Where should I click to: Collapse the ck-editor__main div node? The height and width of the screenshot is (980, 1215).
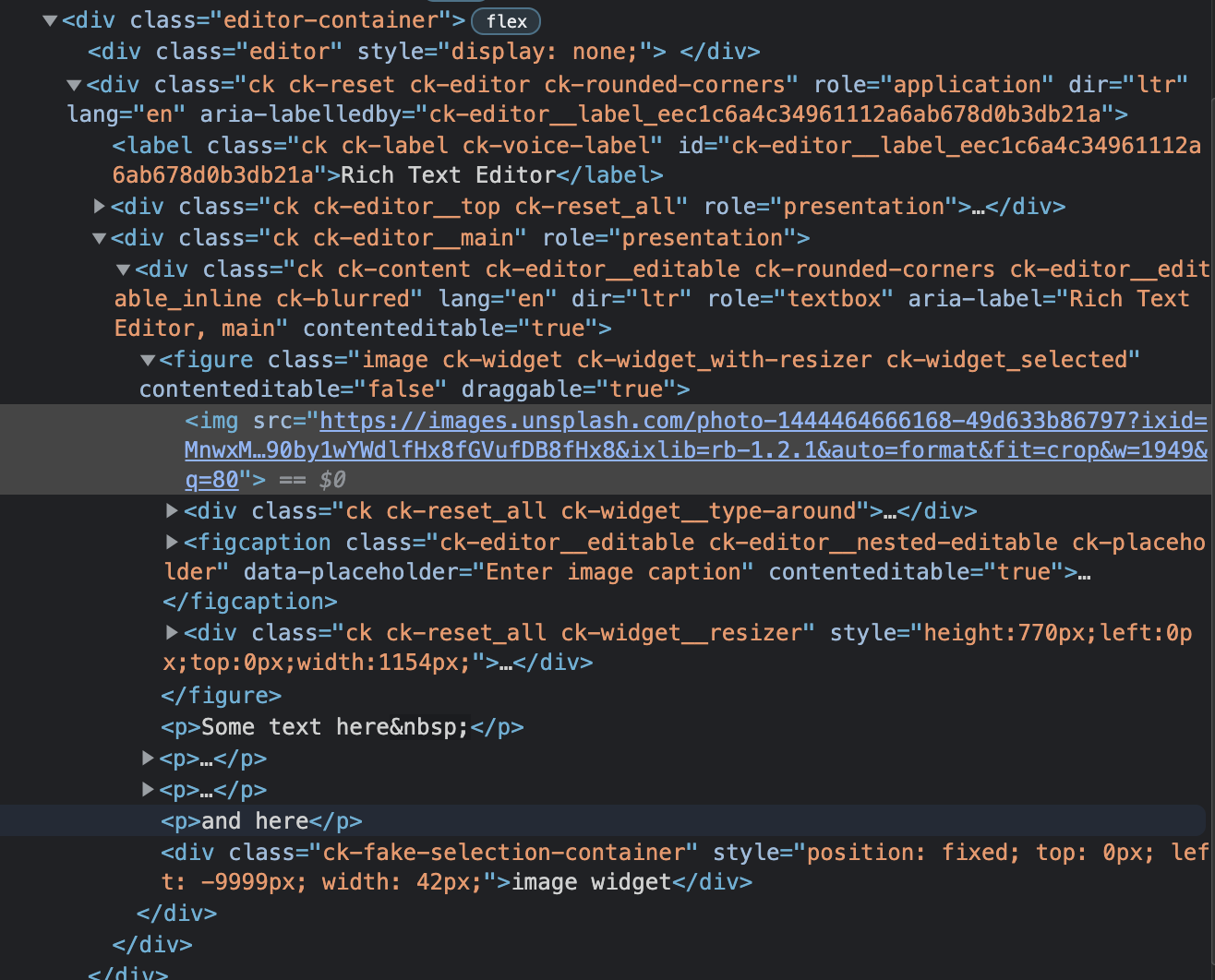pyautogui.click(x=99, y=238)
